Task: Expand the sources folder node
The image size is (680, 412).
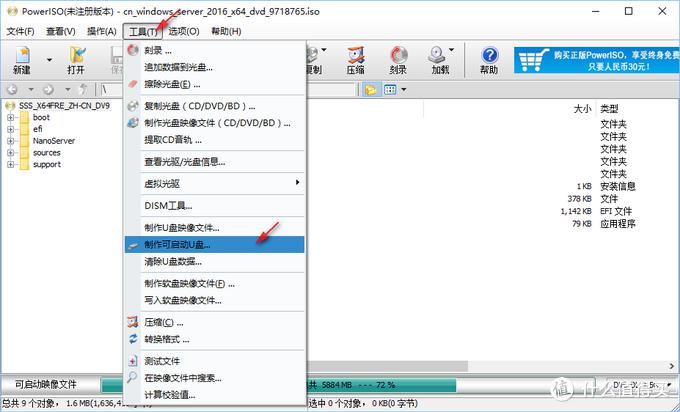Action: point(11,153)
